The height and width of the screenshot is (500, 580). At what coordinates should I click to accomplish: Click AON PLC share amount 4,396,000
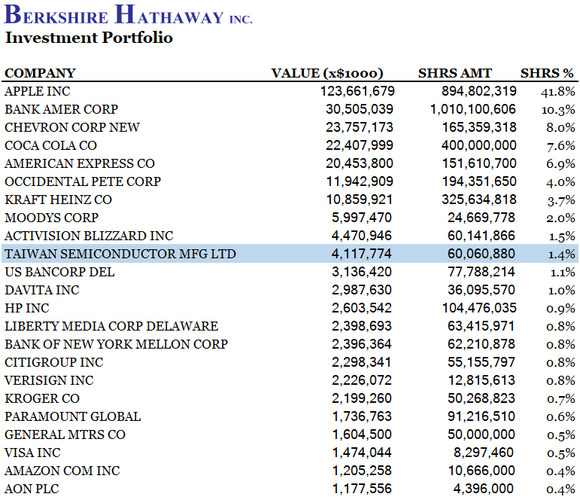point(483,489)
